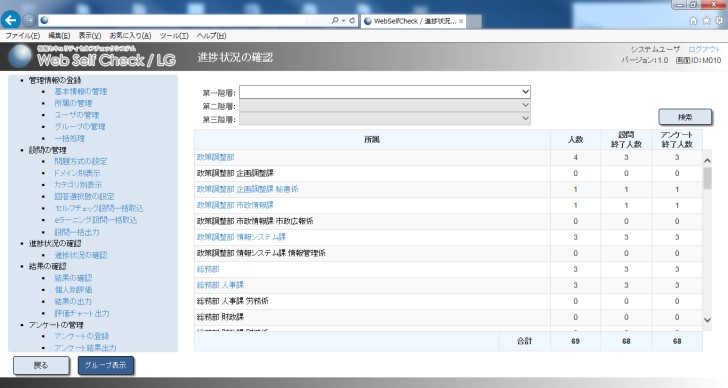Click the 政策調整部 企画調整課 秘書係 link
Viewport: 728px width, 388px height.
coord(247,189)
